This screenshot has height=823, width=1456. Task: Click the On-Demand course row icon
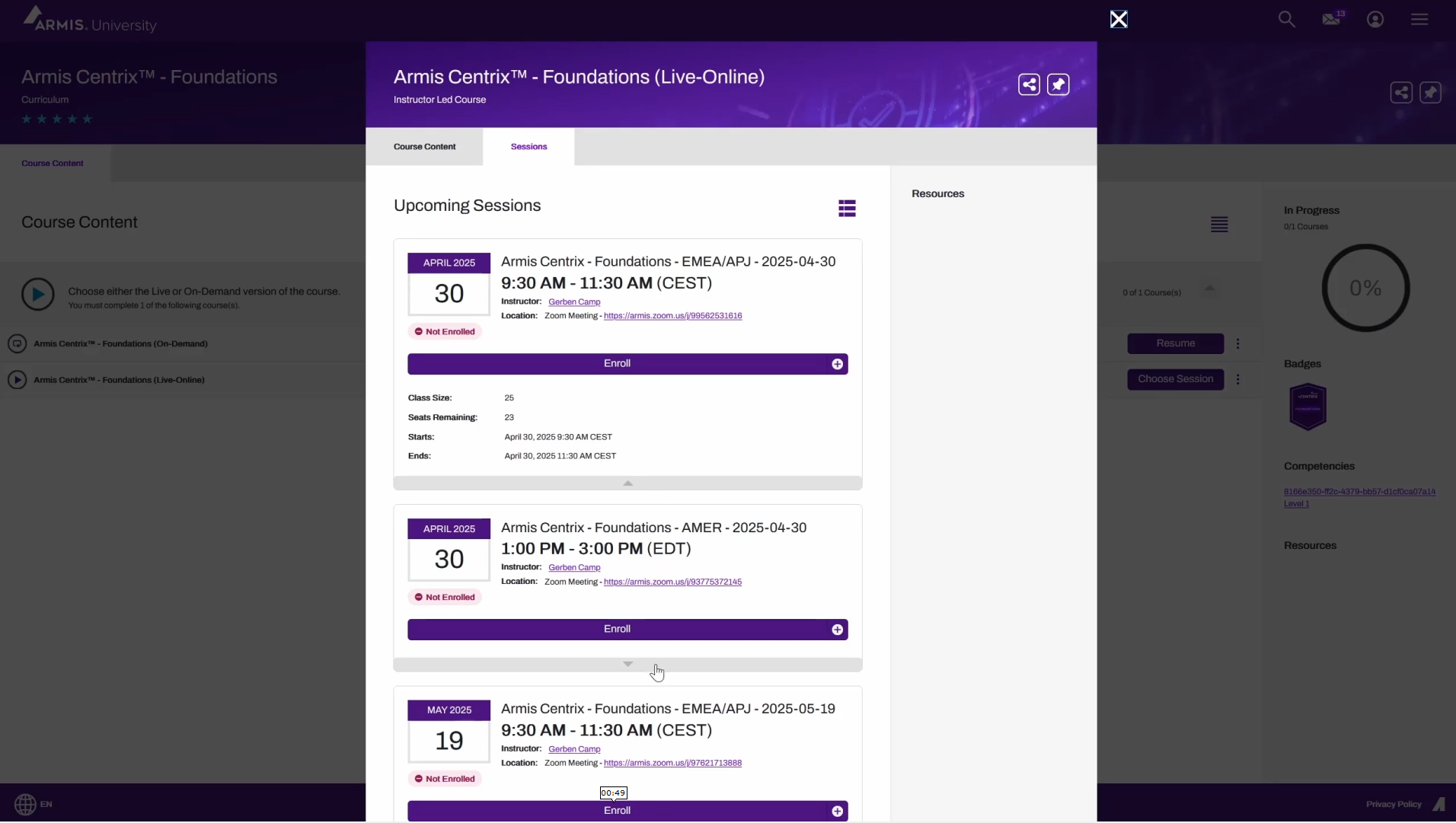17,343
